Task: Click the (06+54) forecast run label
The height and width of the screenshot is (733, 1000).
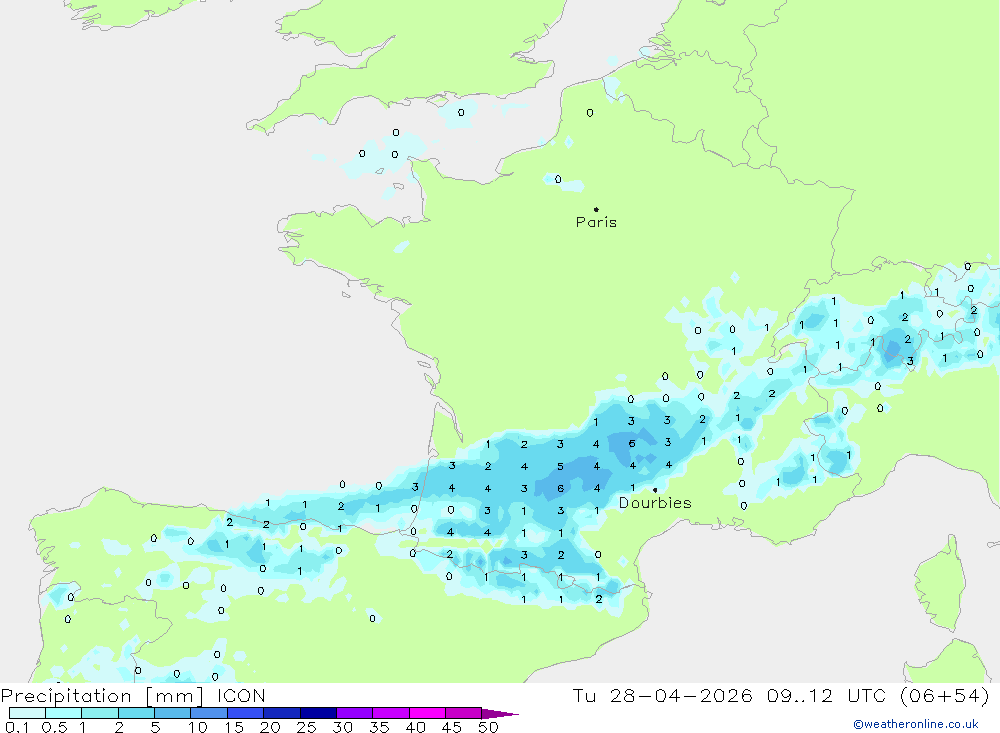Action: [x=945, y=695]
